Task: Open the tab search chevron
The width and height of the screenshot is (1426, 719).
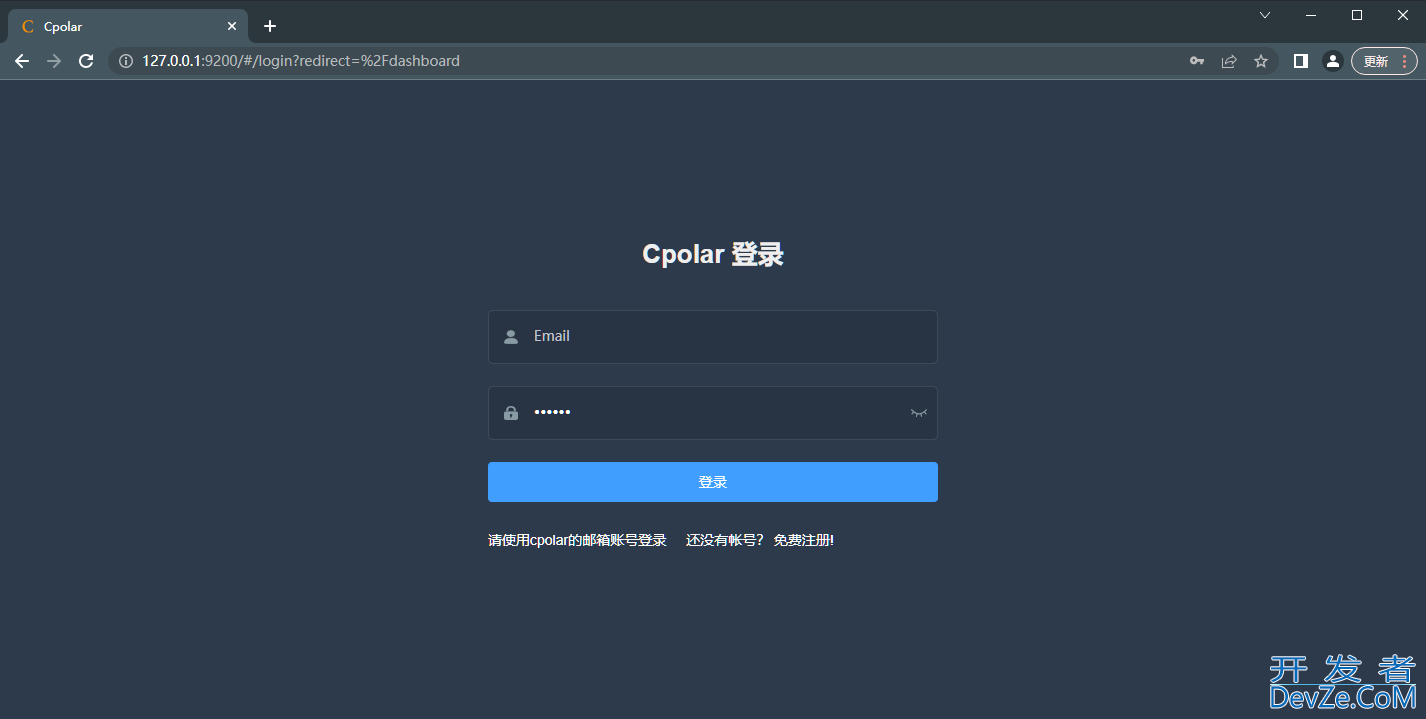Action: [1265, 15]
